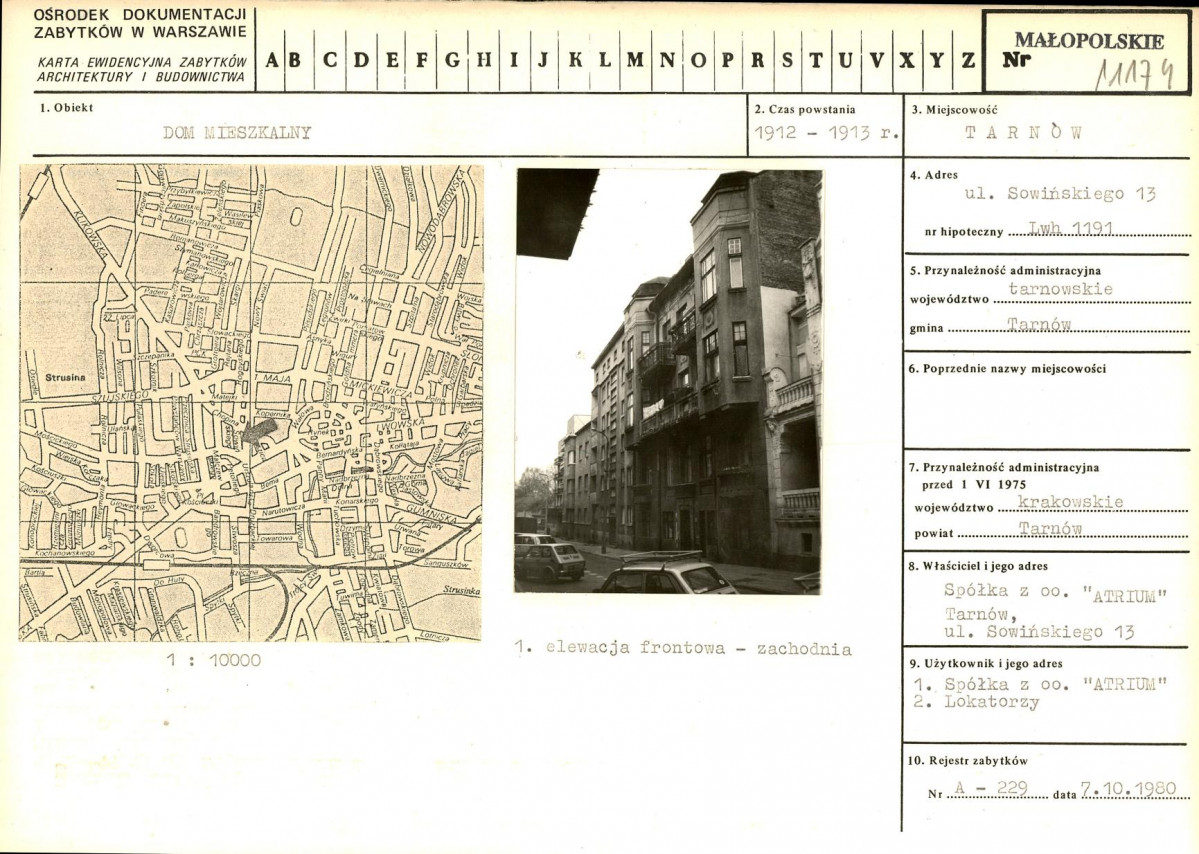Click gmina value Tarnów
This screenshot has width=1199, height=854.
coord(1039,325)
